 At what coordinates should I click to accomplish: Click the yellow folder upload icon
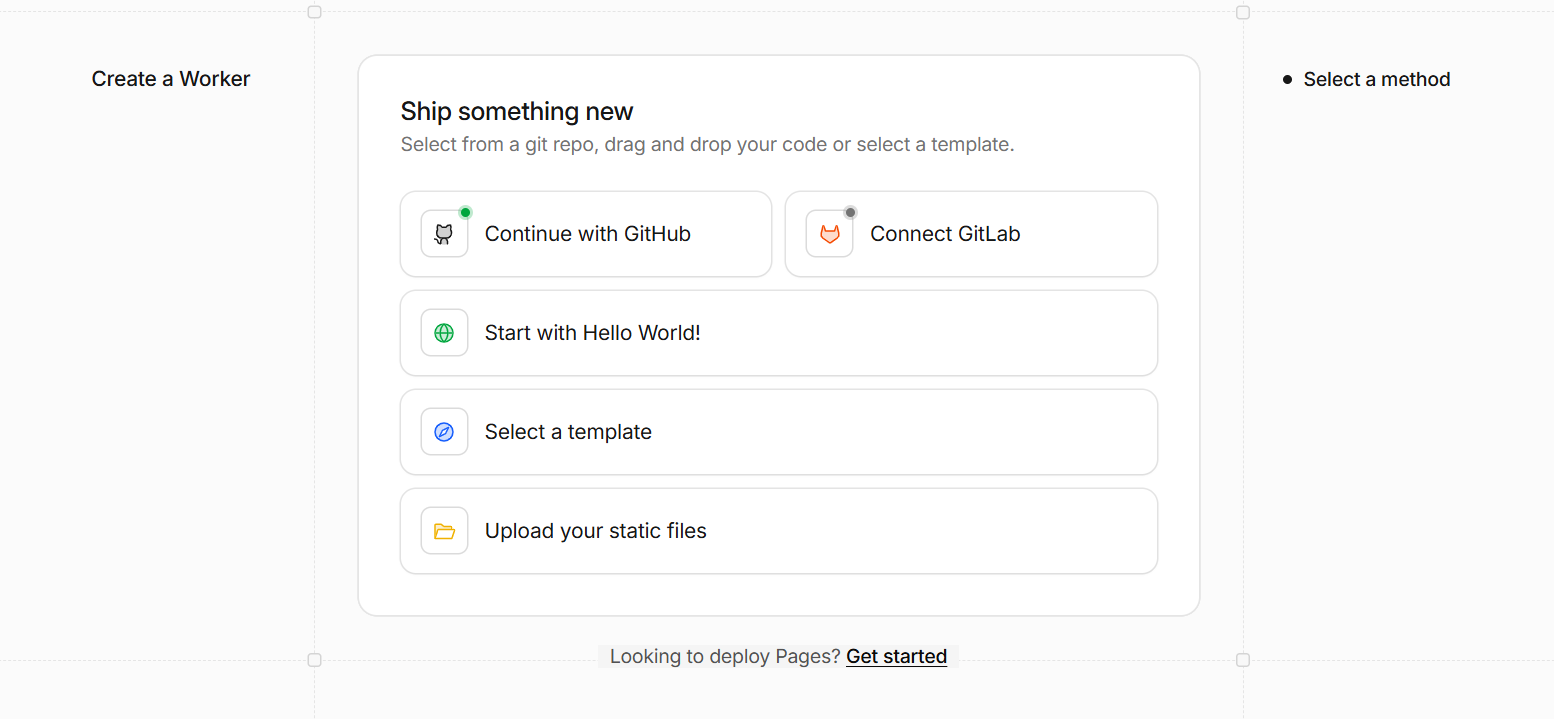click(x=444, y=531)
